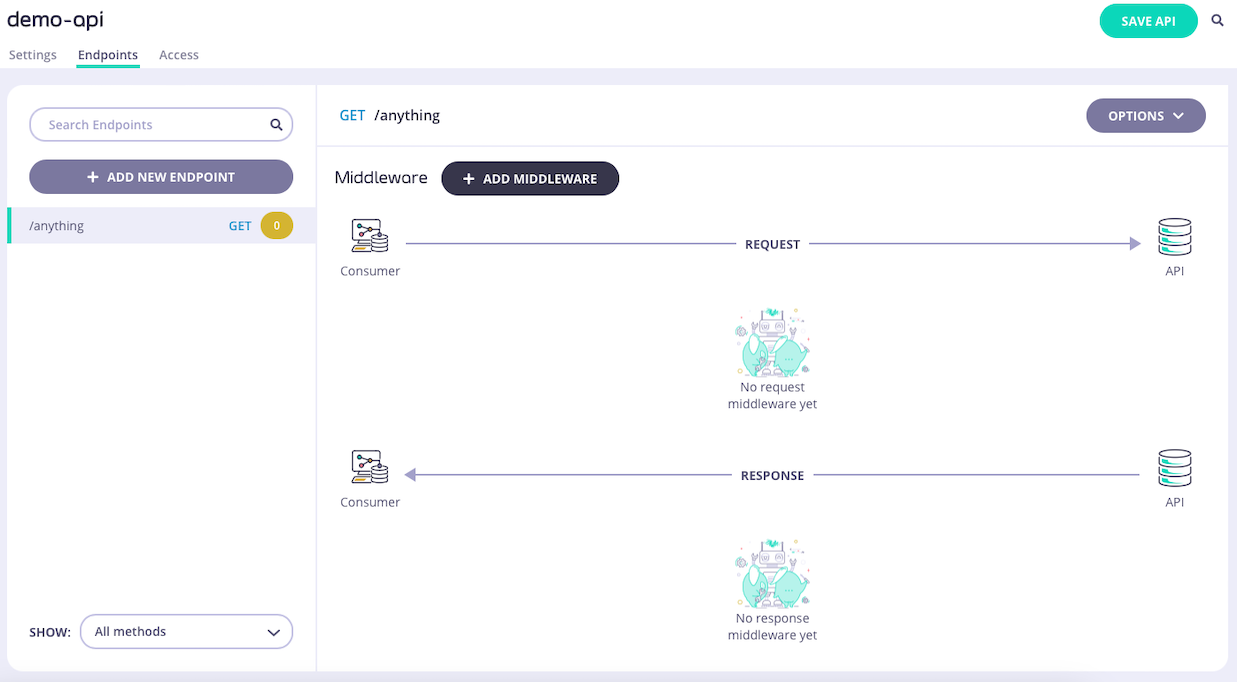Click the API database icon on the REQUEST row
Viewport: 1237px width, 682px height.
1175,237
